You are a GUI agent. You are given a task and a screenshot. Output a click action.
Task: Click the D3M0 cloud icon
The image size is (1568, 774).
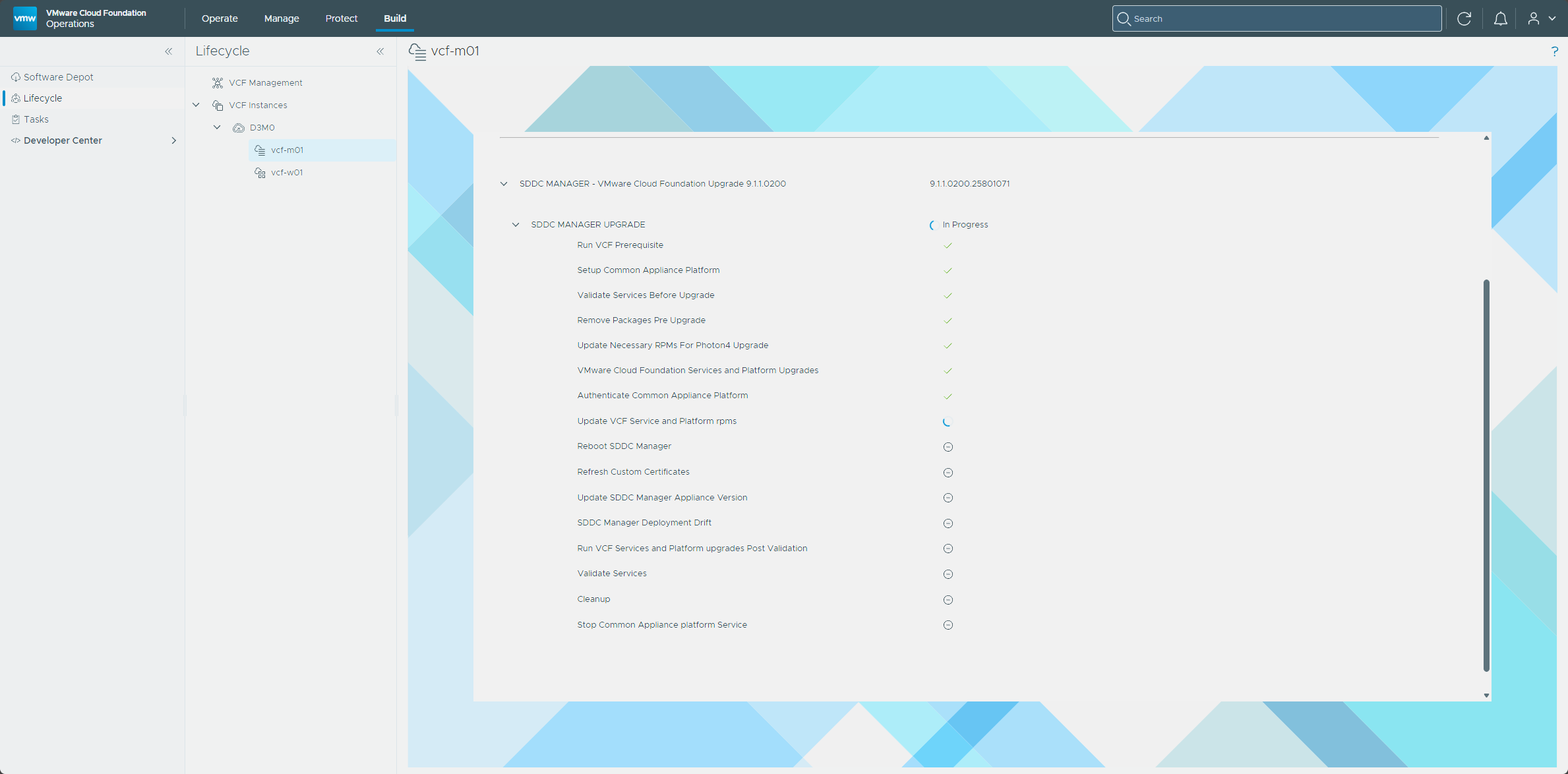tap(239, 128)
